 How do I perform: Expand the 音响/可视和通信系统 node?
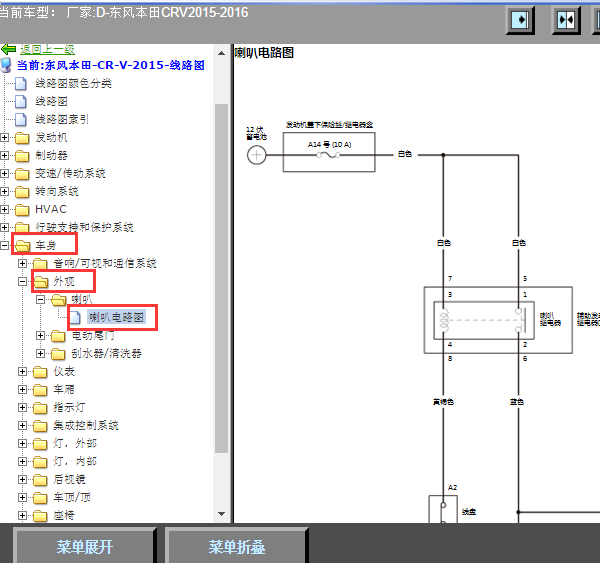(22, 263)
